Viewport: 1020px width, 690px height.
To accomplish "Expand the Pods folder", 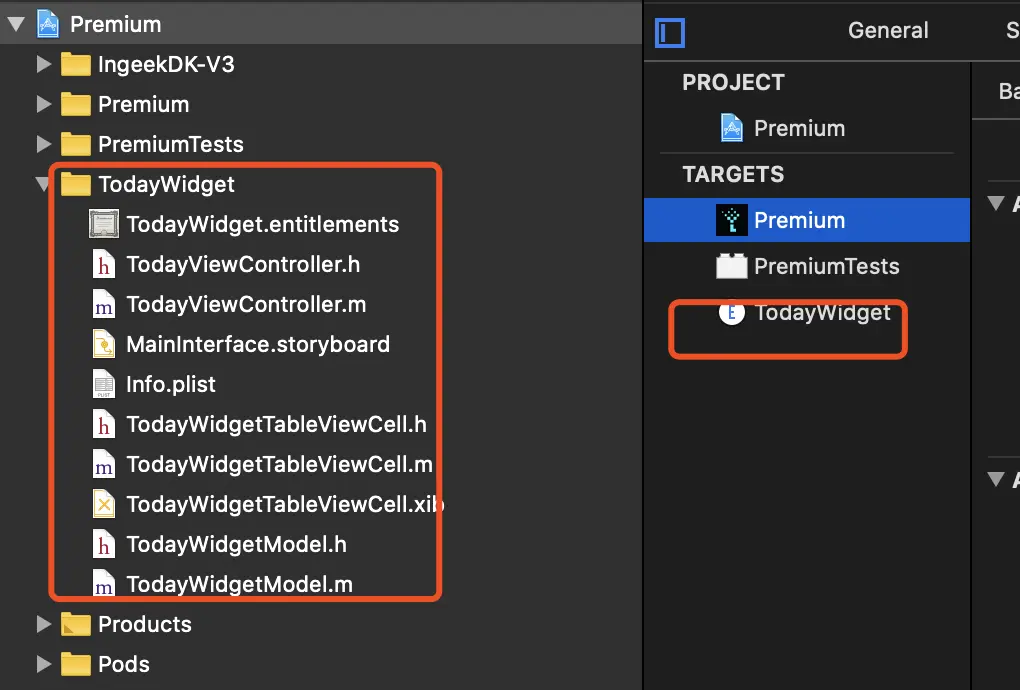I will tap(43, 664).
